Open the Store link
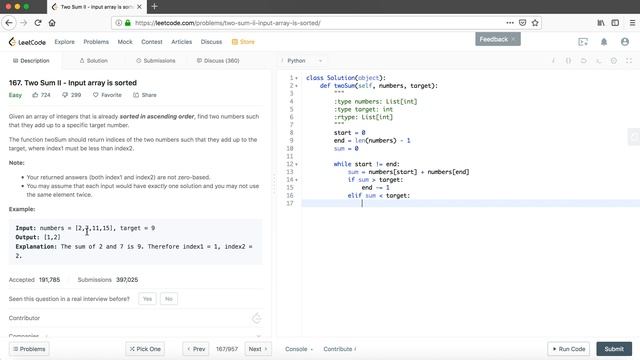 click(243, 42)
